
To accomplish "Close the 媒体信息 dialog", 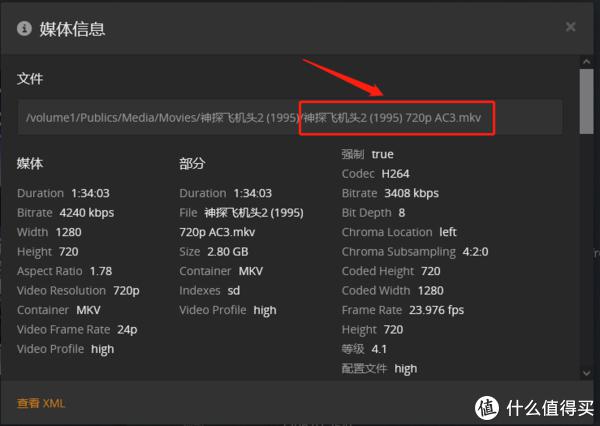I will click(571, 27).
